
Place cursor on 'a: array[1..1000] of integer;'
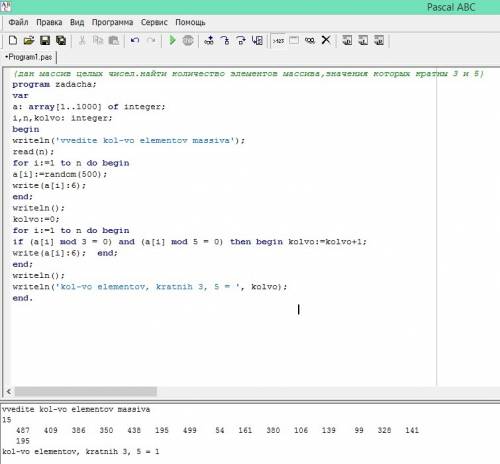89,107
